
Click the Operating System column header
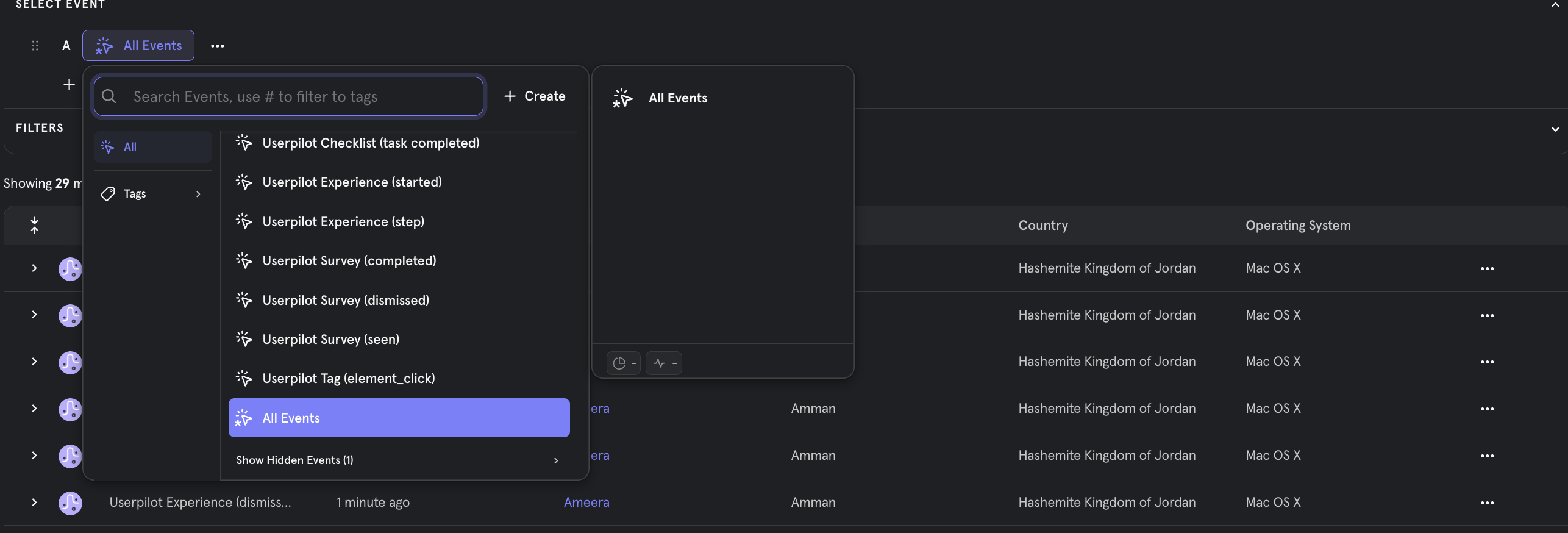click(x=1298, y=226)
